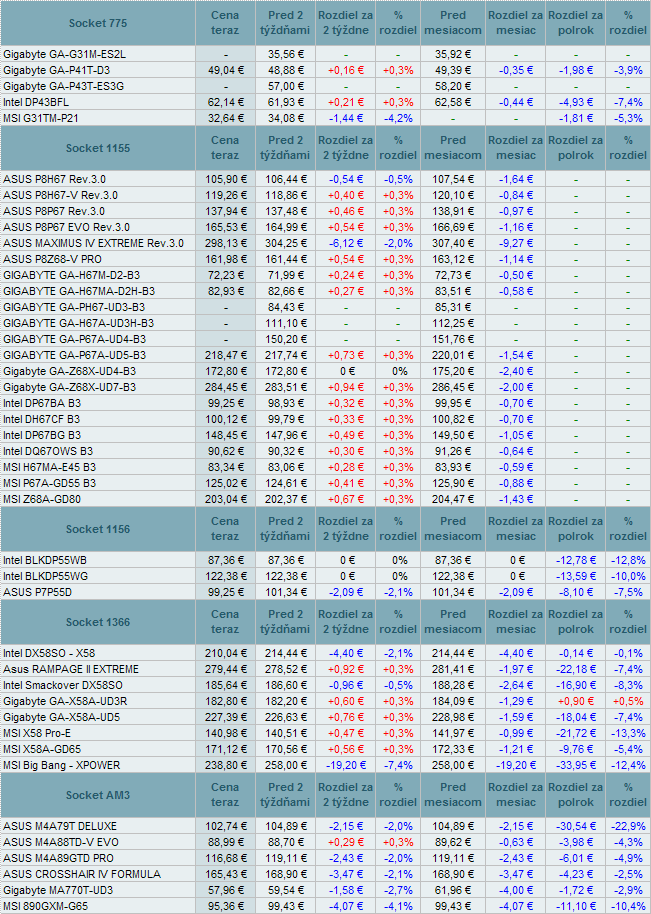Click the Socket 1366 section header

[x=98, y=622]
